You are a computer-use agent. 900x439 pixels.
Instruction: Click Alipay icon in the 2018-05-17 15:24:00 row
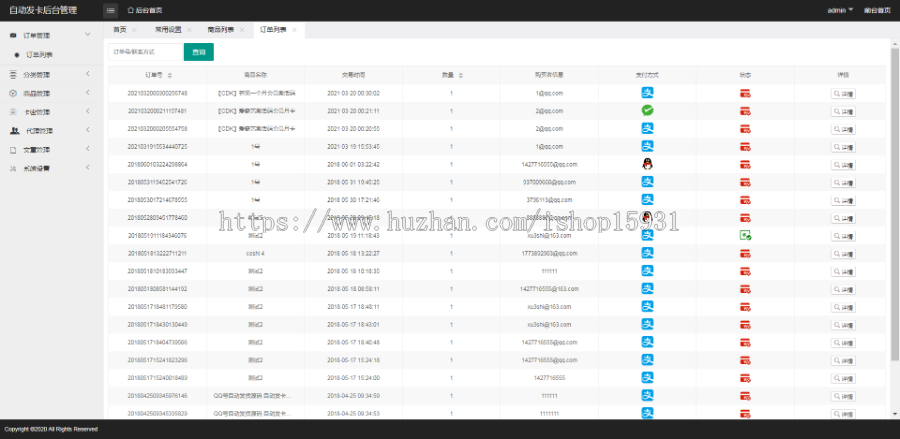(647, 378)
